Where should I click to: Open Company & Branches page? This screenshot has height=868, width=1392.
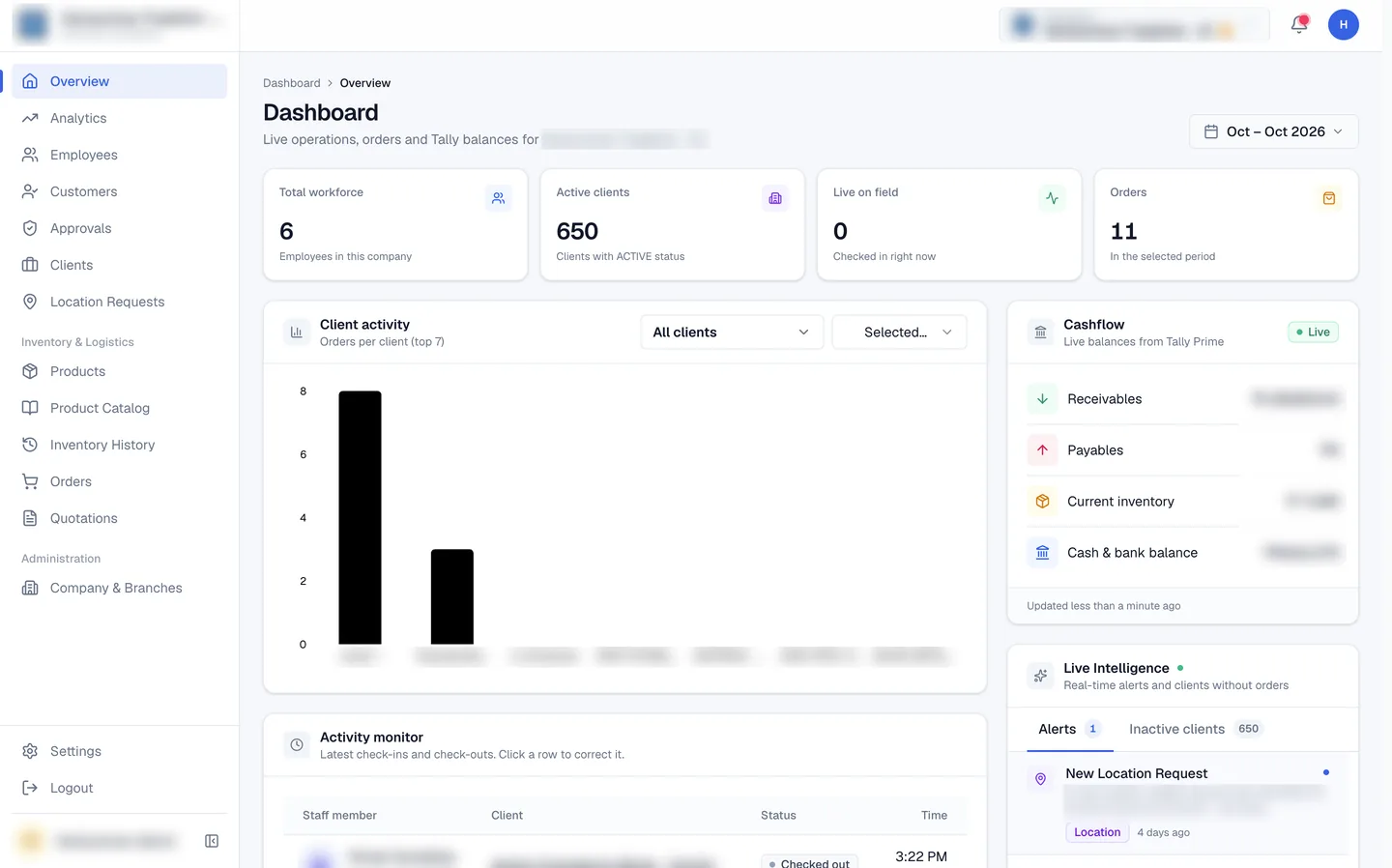click(120, 588)
